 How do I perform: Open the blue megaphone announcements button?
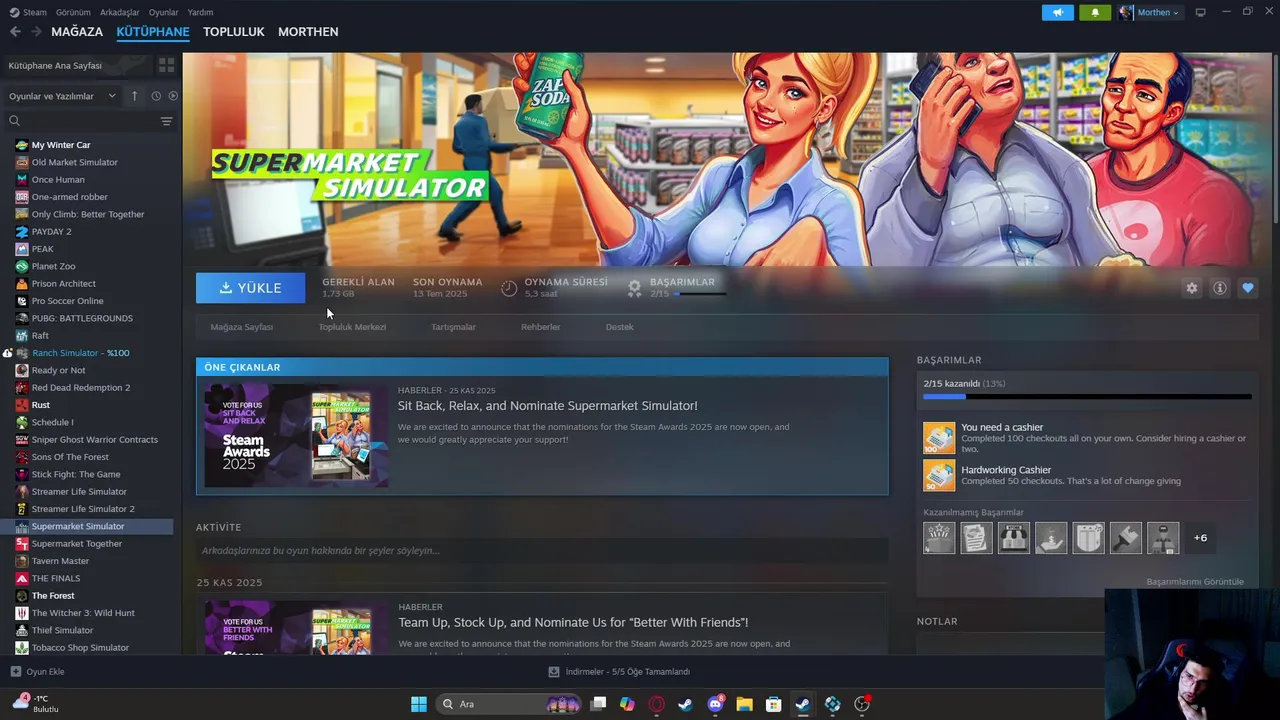tap(1057, 12)
